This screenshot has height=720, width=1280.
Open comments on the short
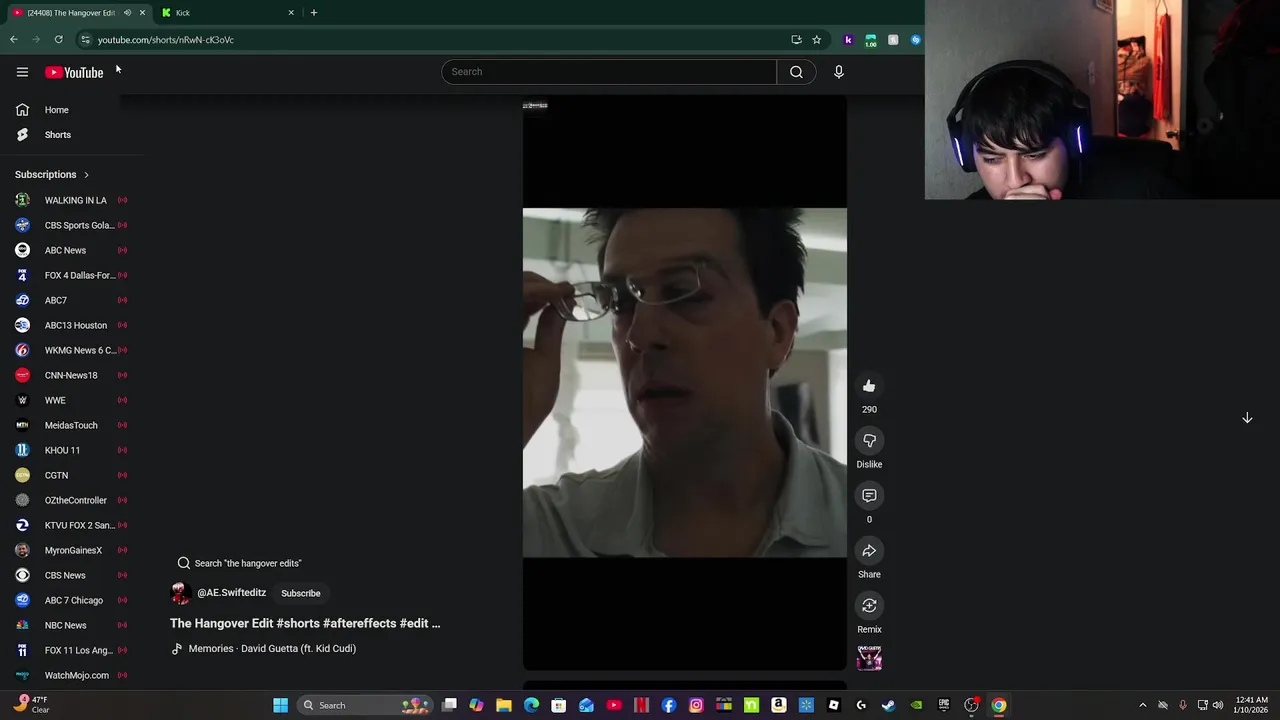tap(869, 496)
